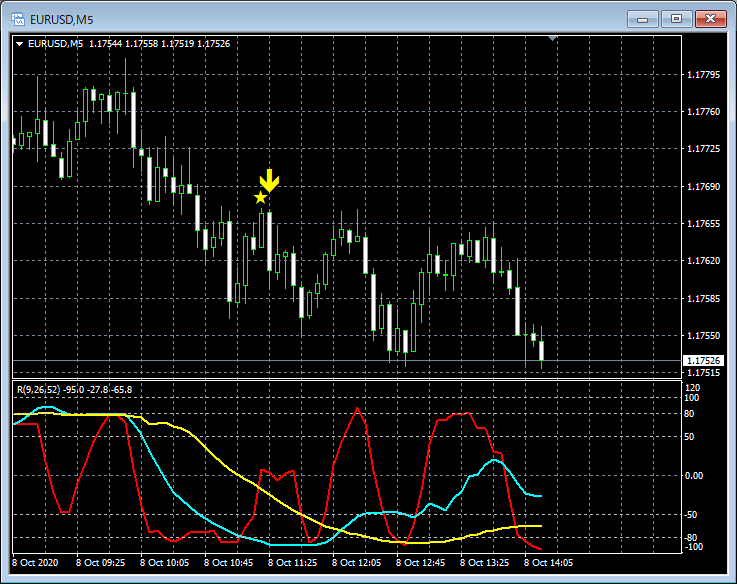Click the 1.17655 price scale label

[x=703, y=223]
